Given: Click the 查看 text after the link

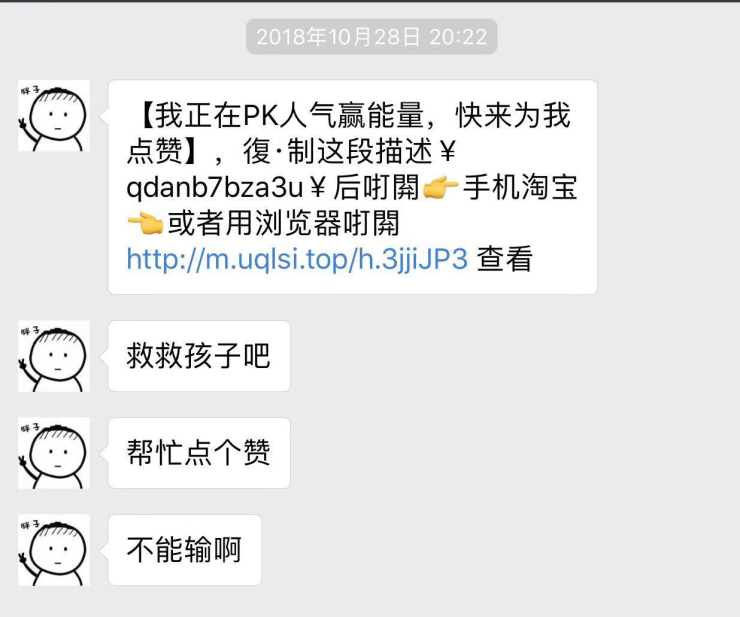Looking at the screenshot, I should point(505,259).
